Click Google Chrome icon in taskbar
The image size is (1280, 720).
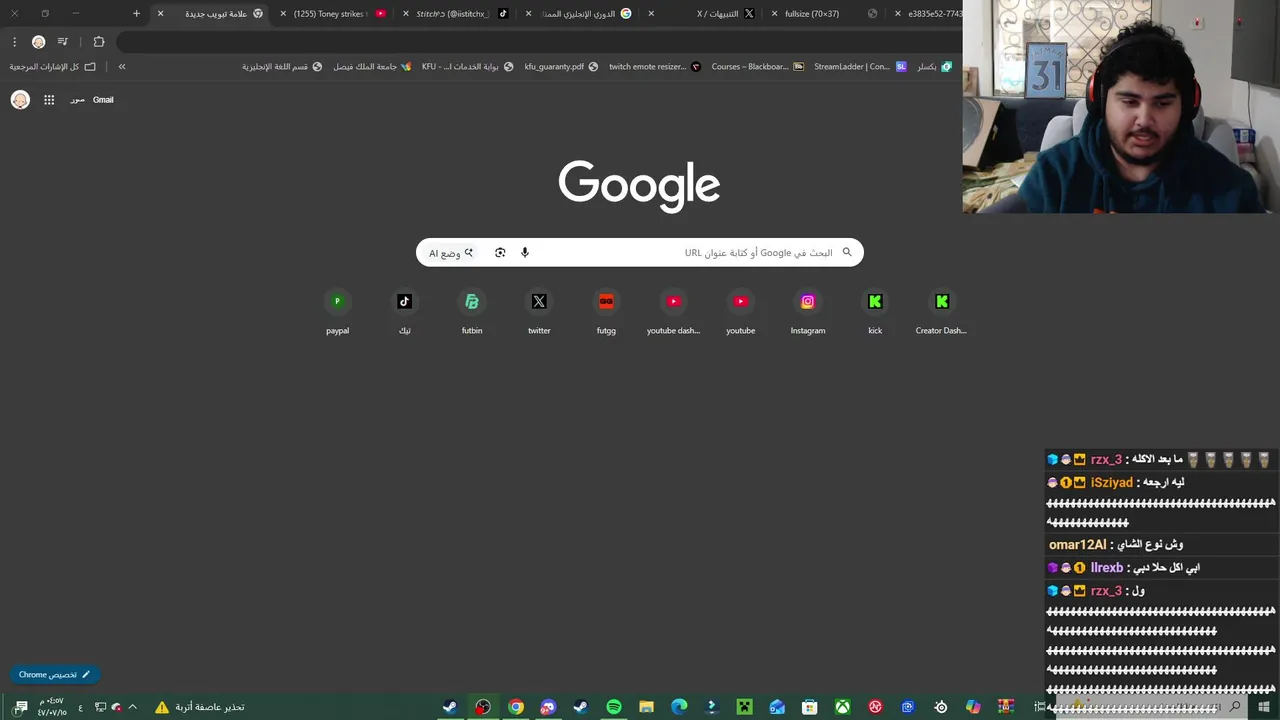pyautogui.click(x=516, y=707)
